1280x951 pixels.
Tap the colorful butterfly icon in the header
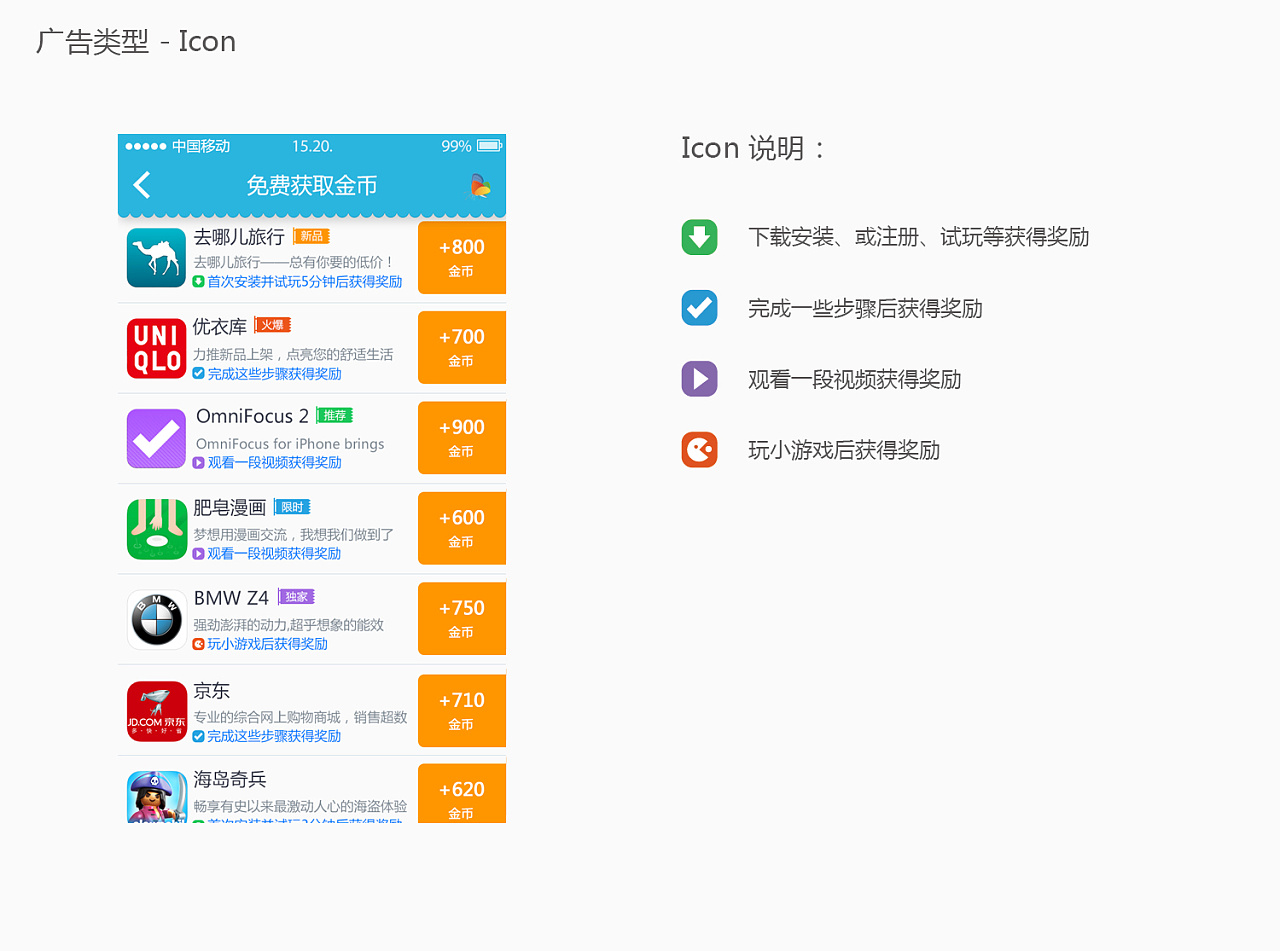pos(479,186)
